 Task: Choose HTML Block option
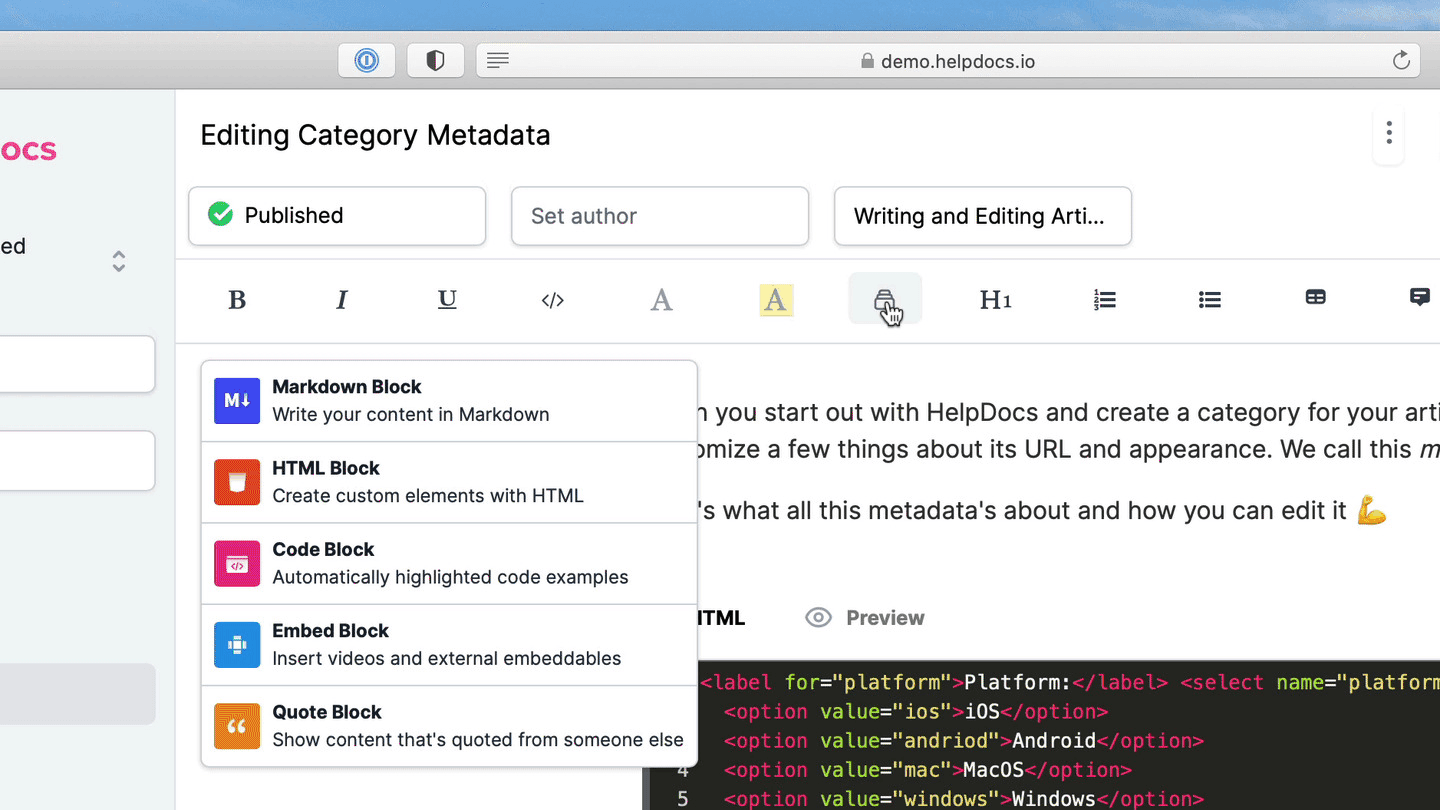click(x=449, y=482)
